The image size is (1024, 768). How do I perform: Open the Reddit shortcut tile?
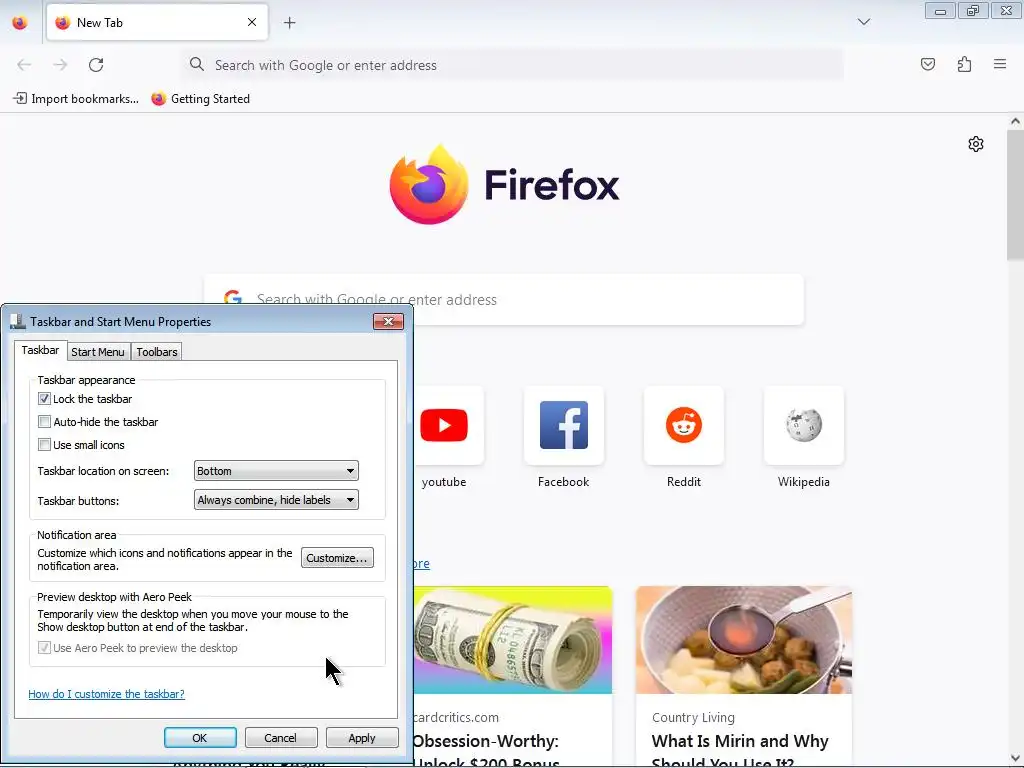pos(684,425)
